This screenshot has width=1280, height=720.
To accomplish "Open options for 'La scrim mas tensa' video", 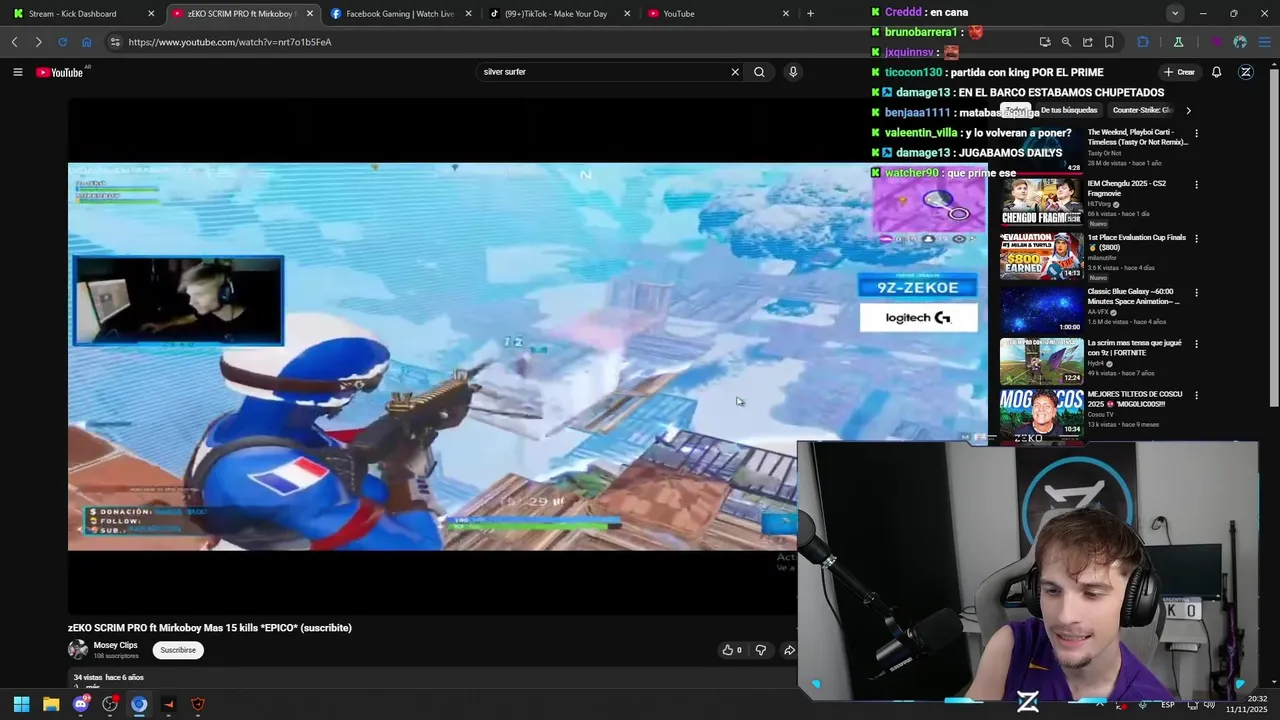I will click(x=1196, y=344).
